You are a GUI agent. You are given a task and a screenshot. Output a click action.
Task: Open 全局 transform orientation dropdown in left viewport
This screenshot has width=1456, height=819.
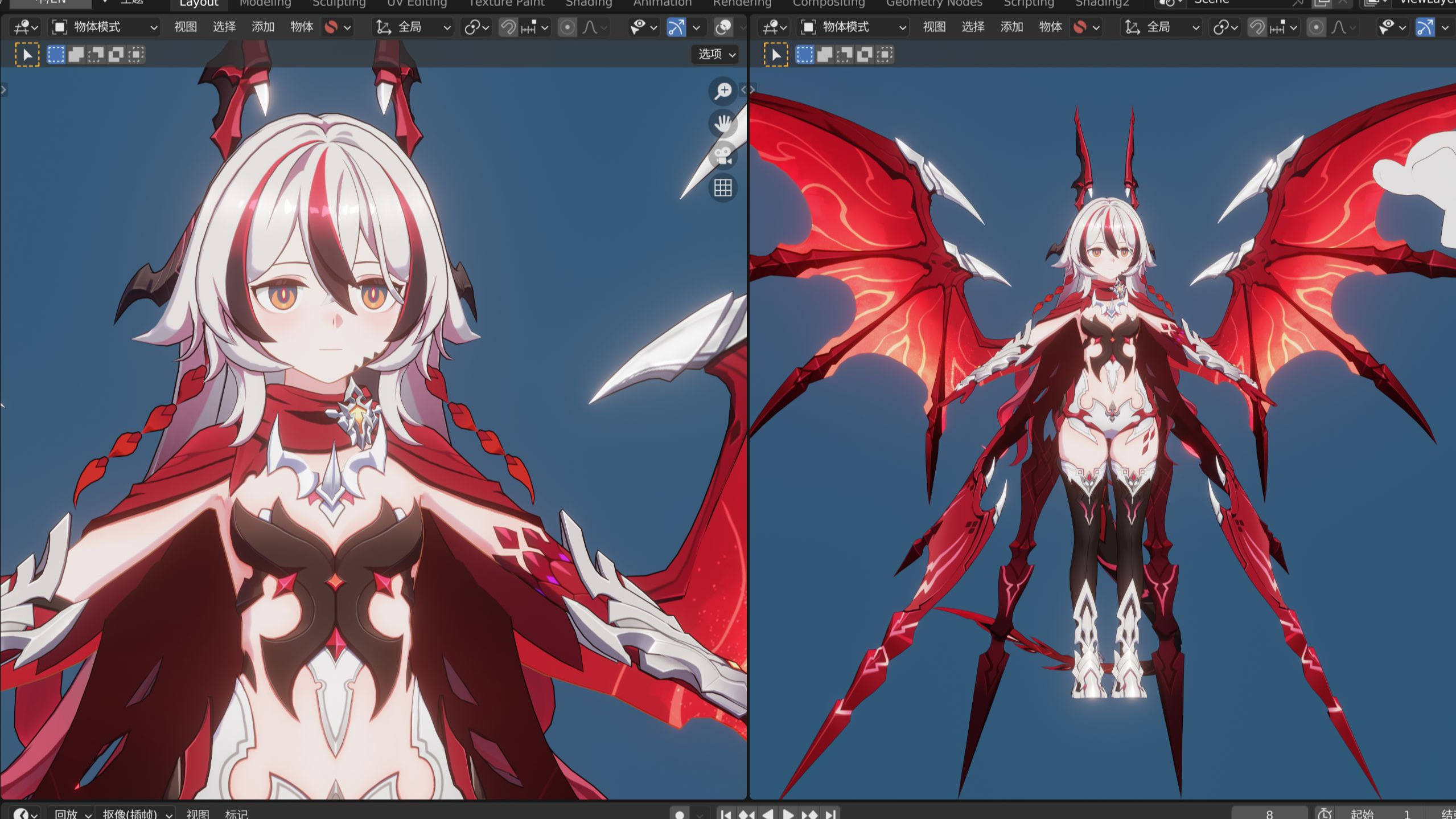(x=413, y=27)
